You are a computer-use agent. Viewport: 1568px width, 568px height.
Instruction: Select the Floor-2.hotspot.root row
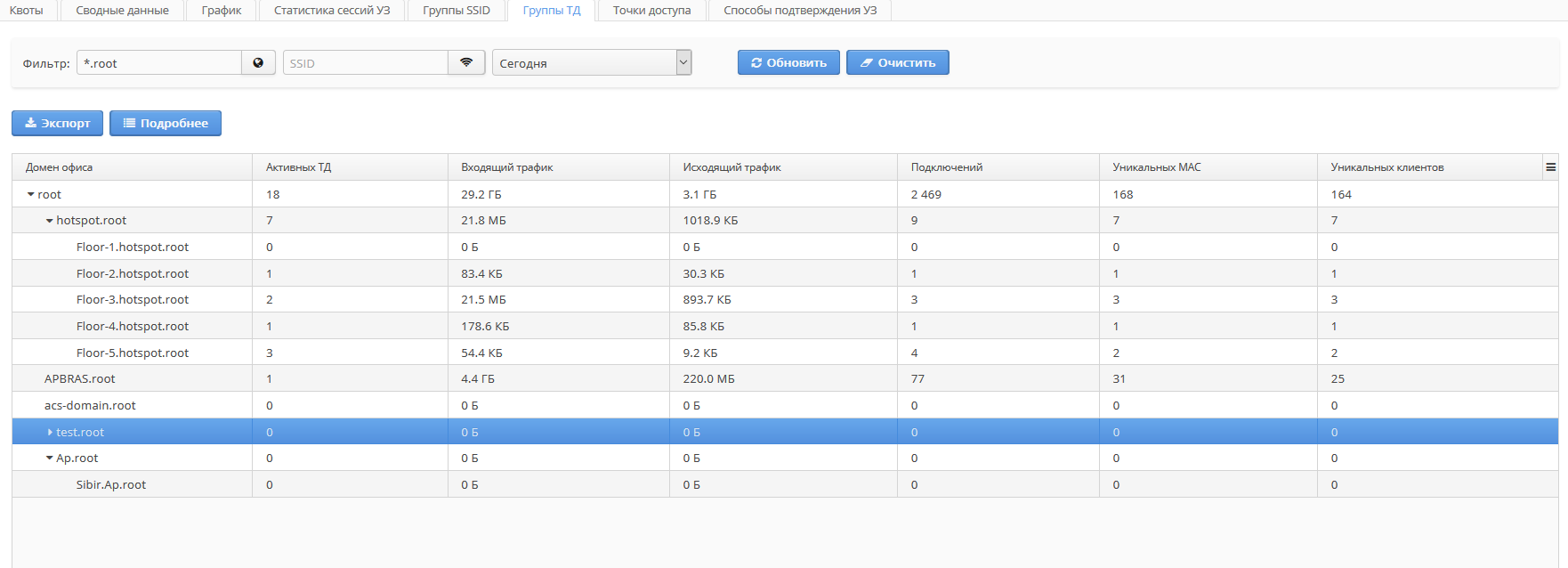click(x=785, y=273)
